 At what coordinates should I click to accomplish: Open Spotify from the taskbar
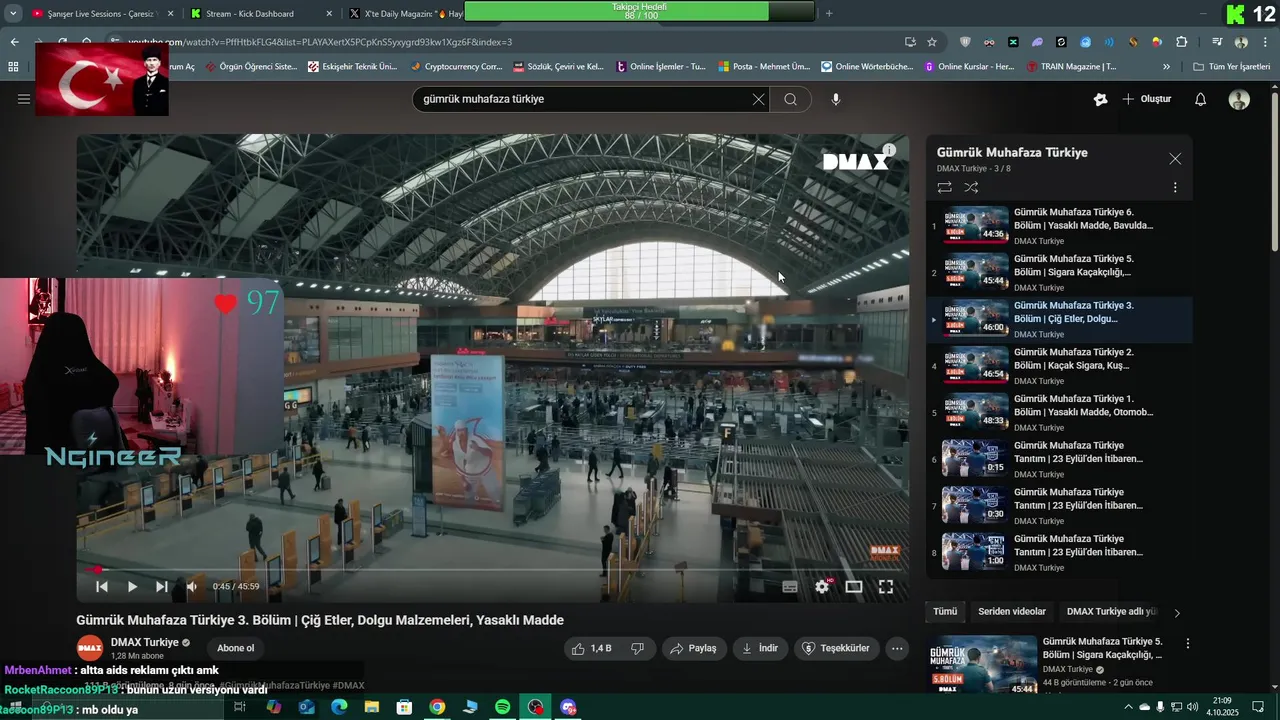click(503, 707)
